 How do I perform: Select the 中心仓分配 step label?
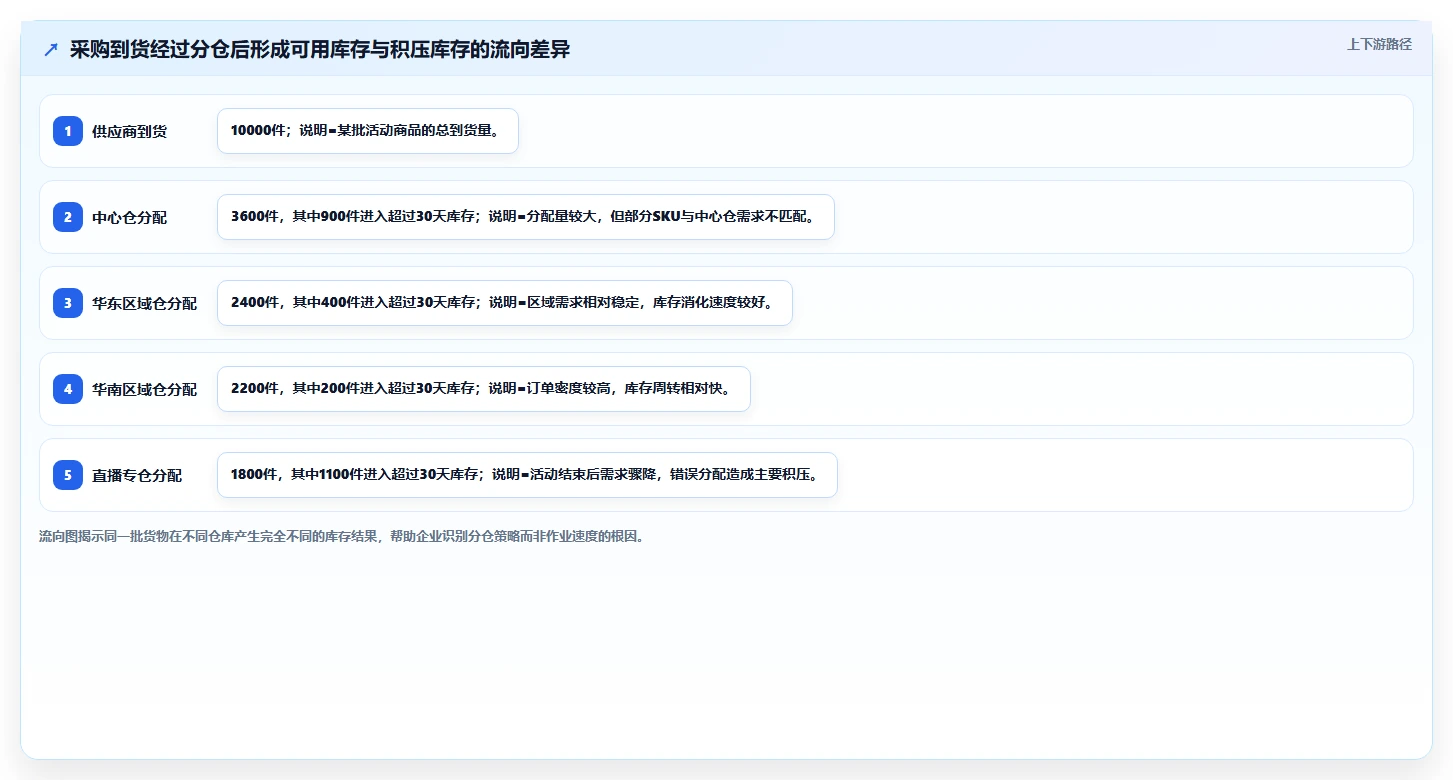tap(129, 217)
